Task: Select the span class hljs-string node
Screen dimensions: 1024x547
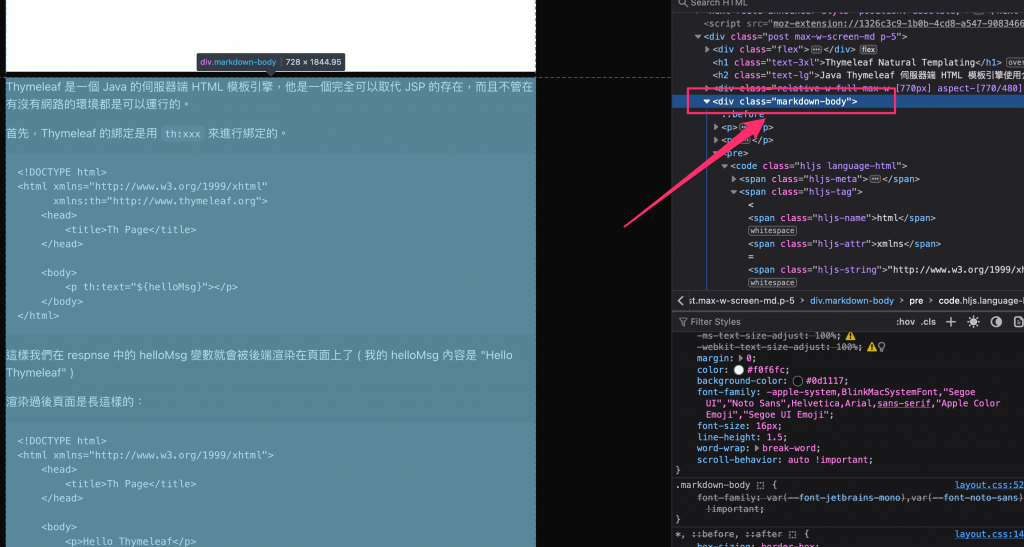Action: [x=886, y=270]
